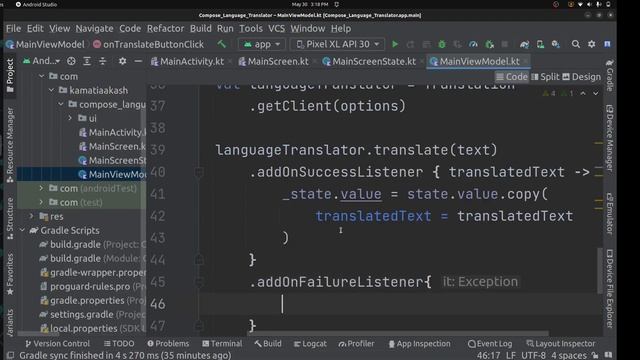Collapse the kamatiaakash package
This screenshot has height=360, width=640.
[51, 90]
